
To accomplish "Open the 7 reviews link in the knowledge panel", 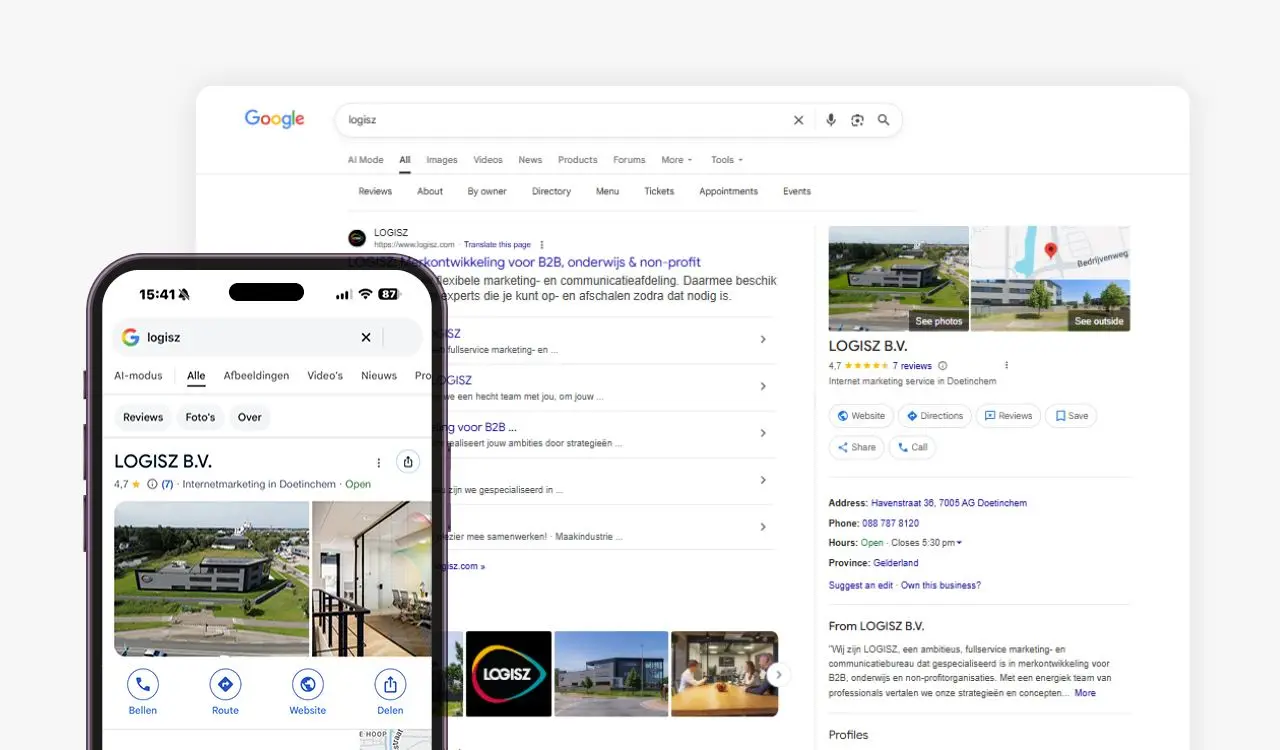I will pyautogui.click(x=913, y=365).
